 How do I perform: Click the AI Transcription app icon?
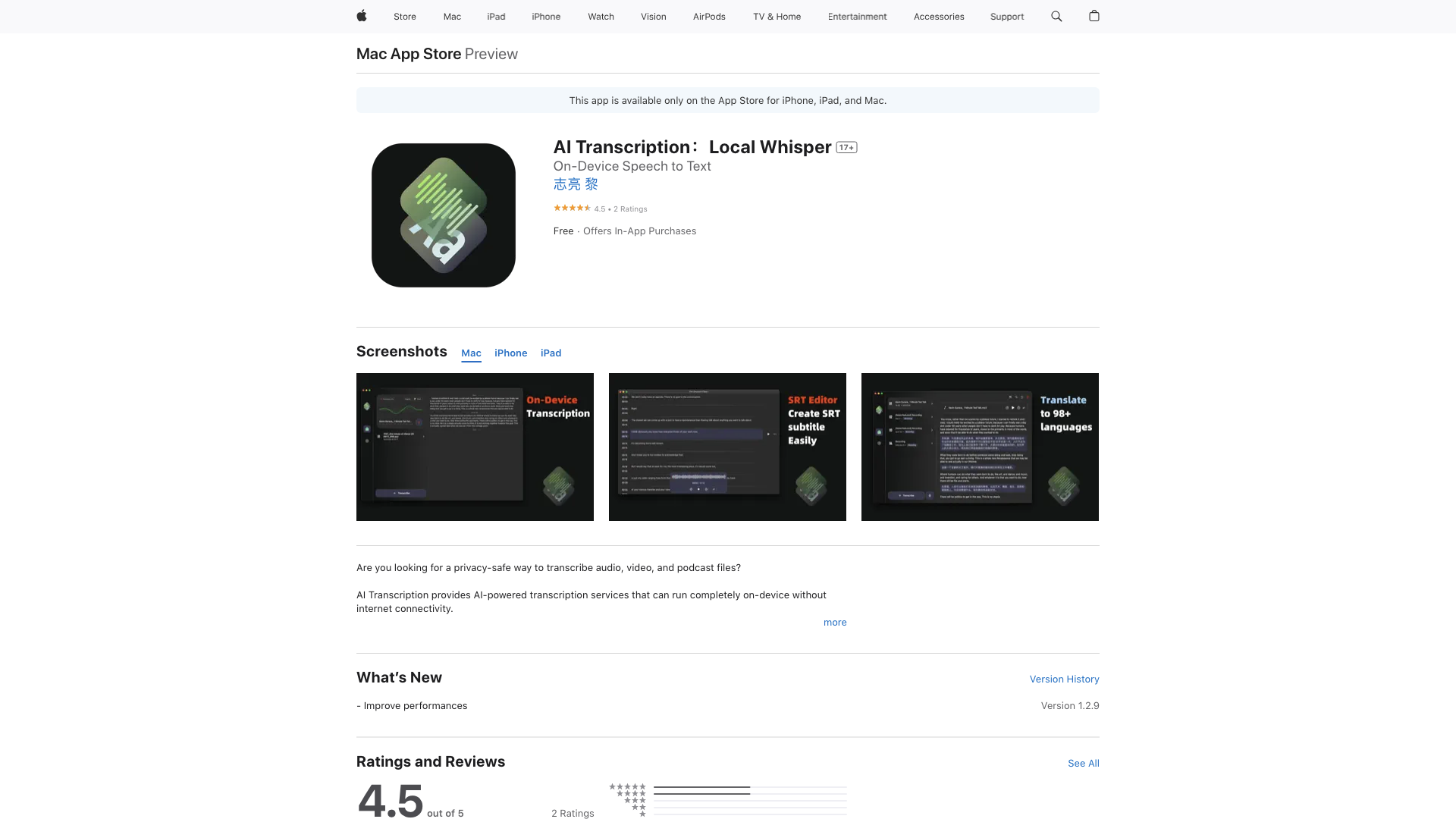443,215
